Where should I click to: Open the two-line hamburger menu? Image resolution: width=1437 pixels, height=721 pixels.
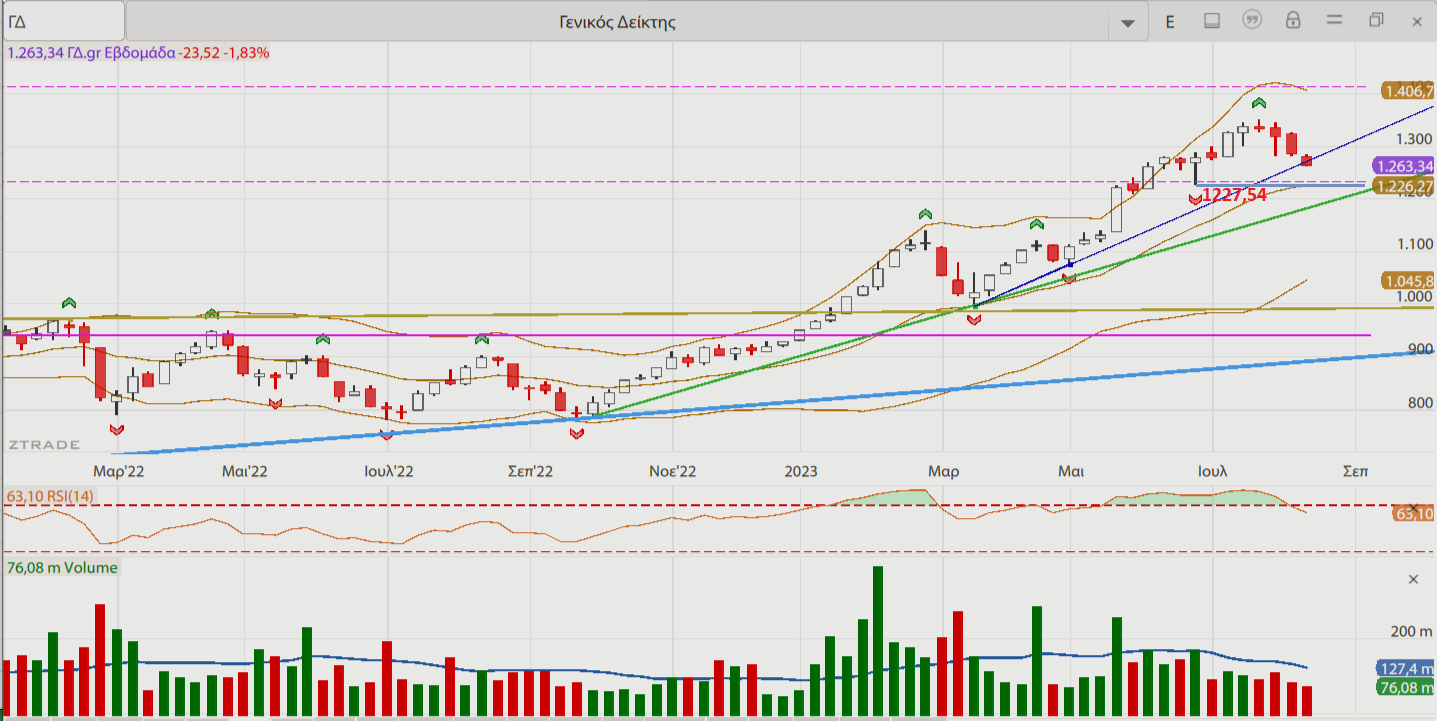(1334, 20)
